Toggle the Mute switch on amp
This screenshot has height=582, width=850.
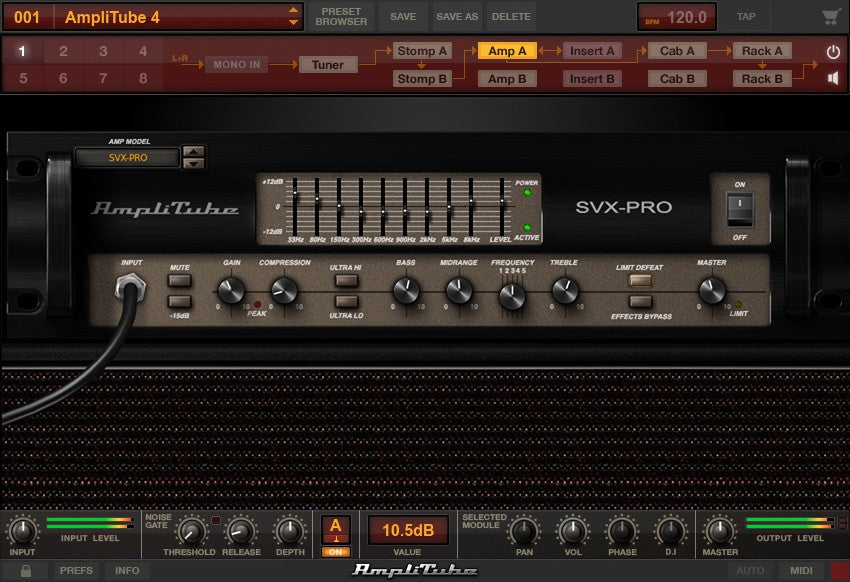coord(180,282)
